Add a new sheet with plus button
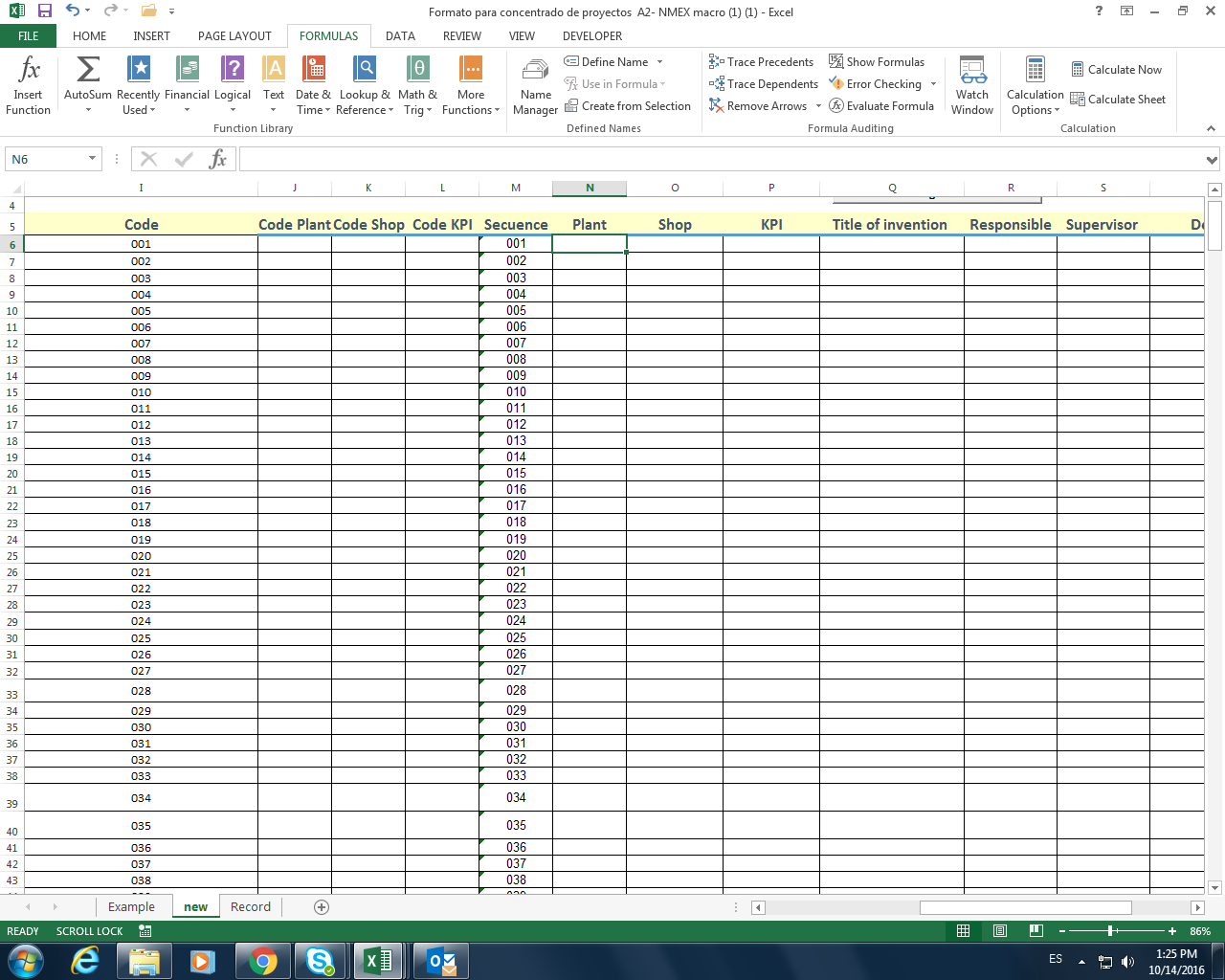This screenshot has width=1225, height=980. (322, 907)
